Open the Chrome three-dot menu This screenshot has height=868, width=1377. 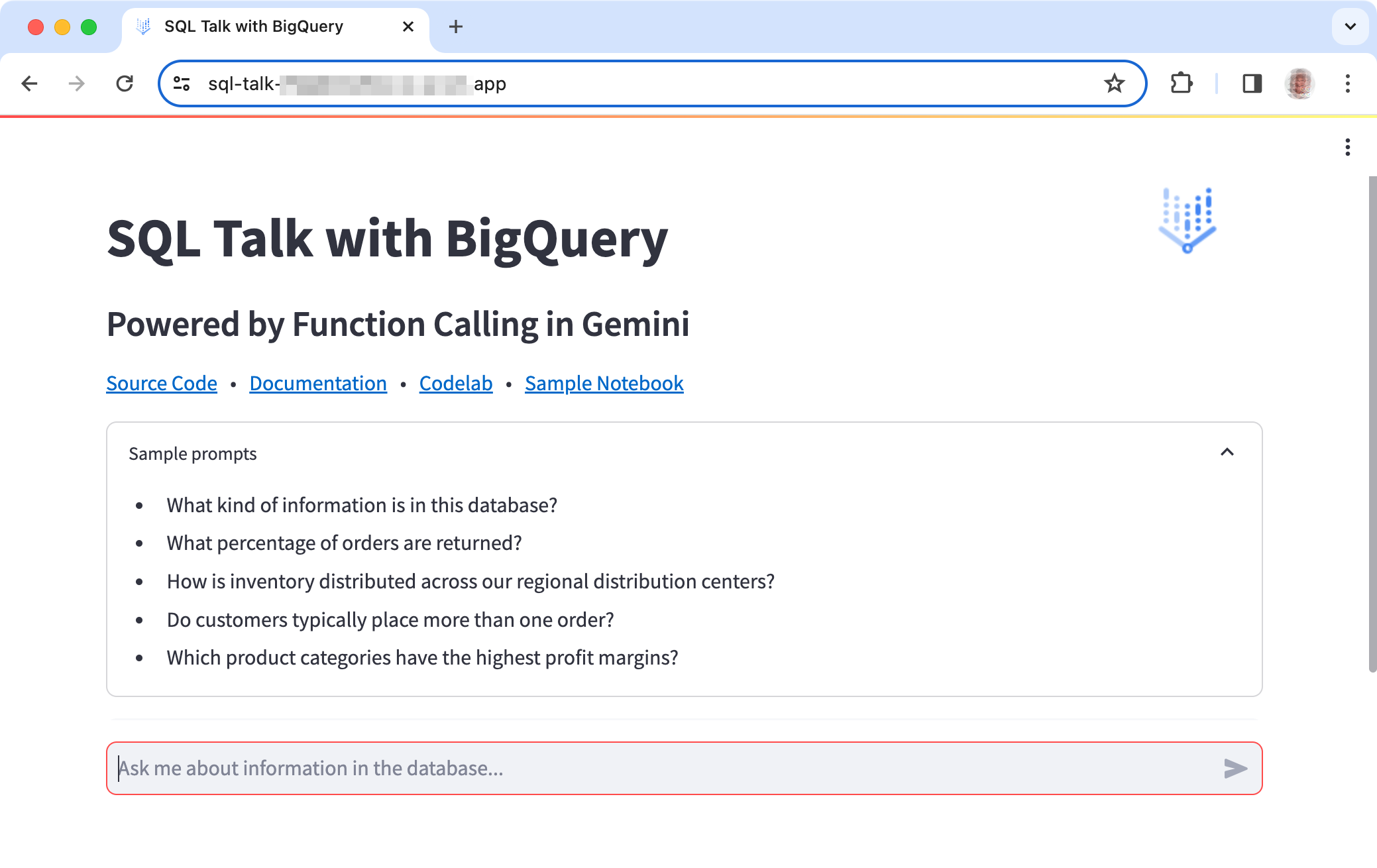[1348, 83]
